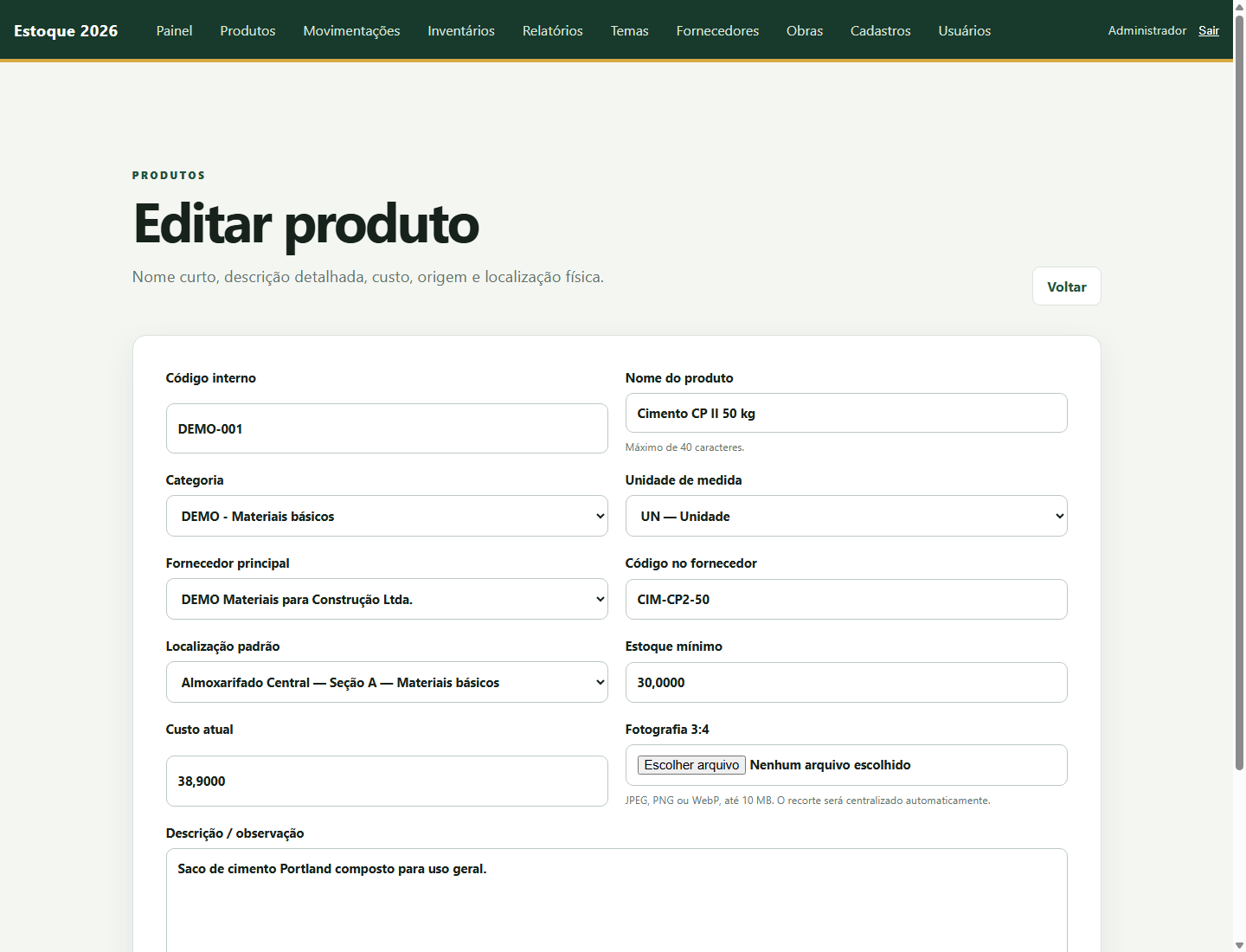Screen dimensions: 1246x952
Task: Focus the Código interno field
Action: coord(387,428)
